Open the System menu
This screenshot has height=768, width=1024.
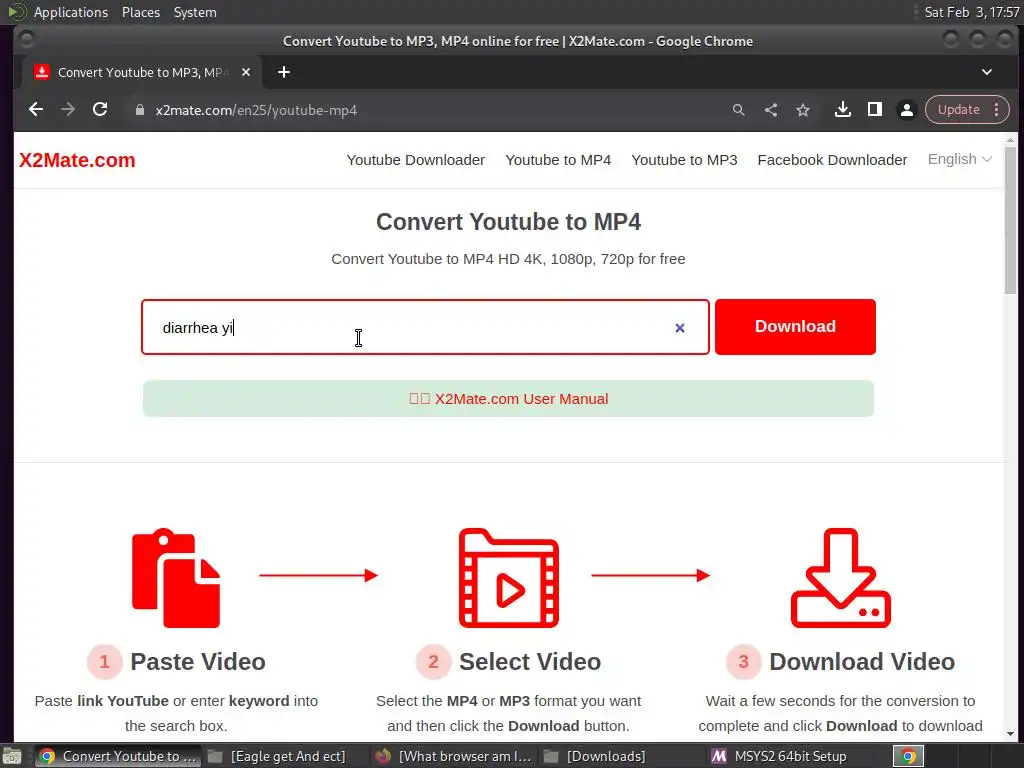195,12
